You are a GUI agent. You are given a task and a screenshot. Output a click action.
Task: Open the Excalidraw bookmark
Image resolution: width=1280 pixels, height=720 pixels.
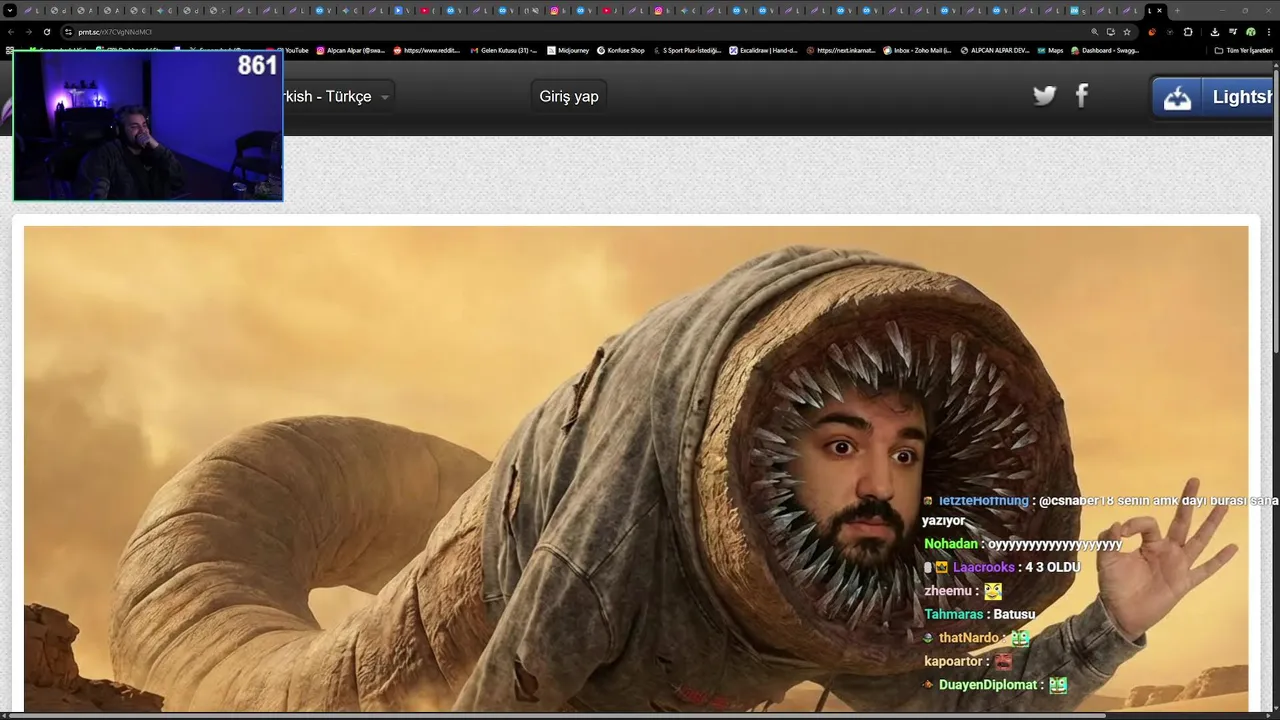click(764, 50)
